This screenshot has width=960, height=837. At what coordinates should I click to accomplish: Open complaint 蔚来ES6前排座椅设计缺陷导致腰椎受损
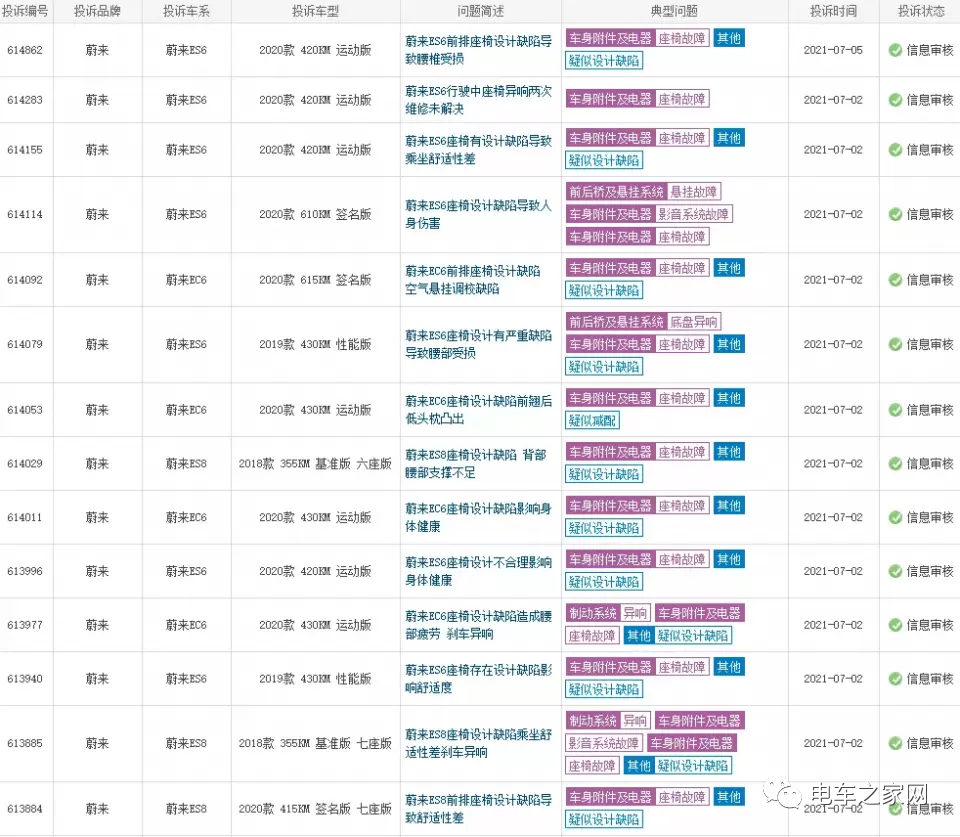478,50
